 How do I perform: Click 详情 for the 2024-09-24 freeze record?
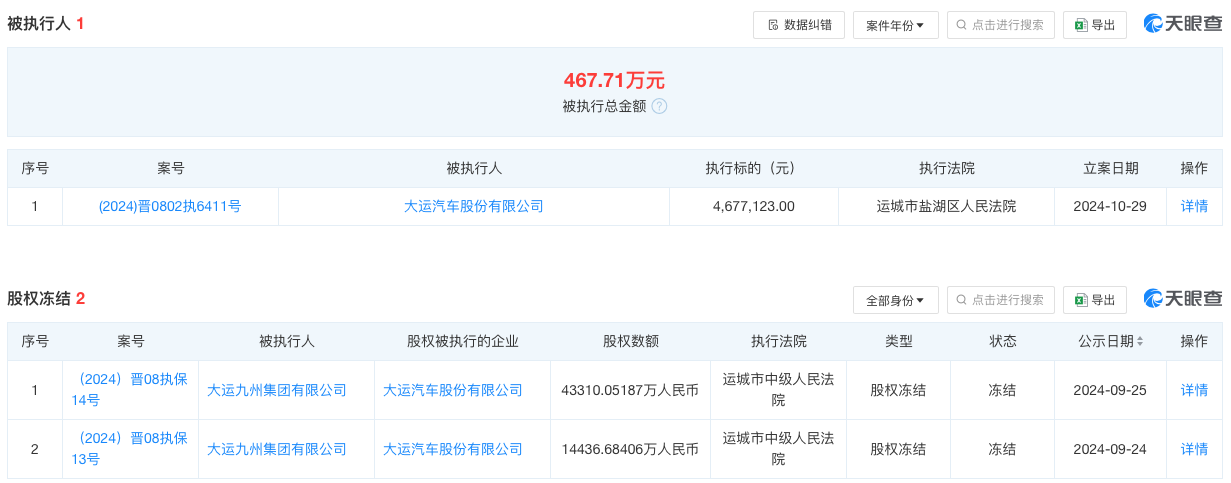[x=1194, y=449]
